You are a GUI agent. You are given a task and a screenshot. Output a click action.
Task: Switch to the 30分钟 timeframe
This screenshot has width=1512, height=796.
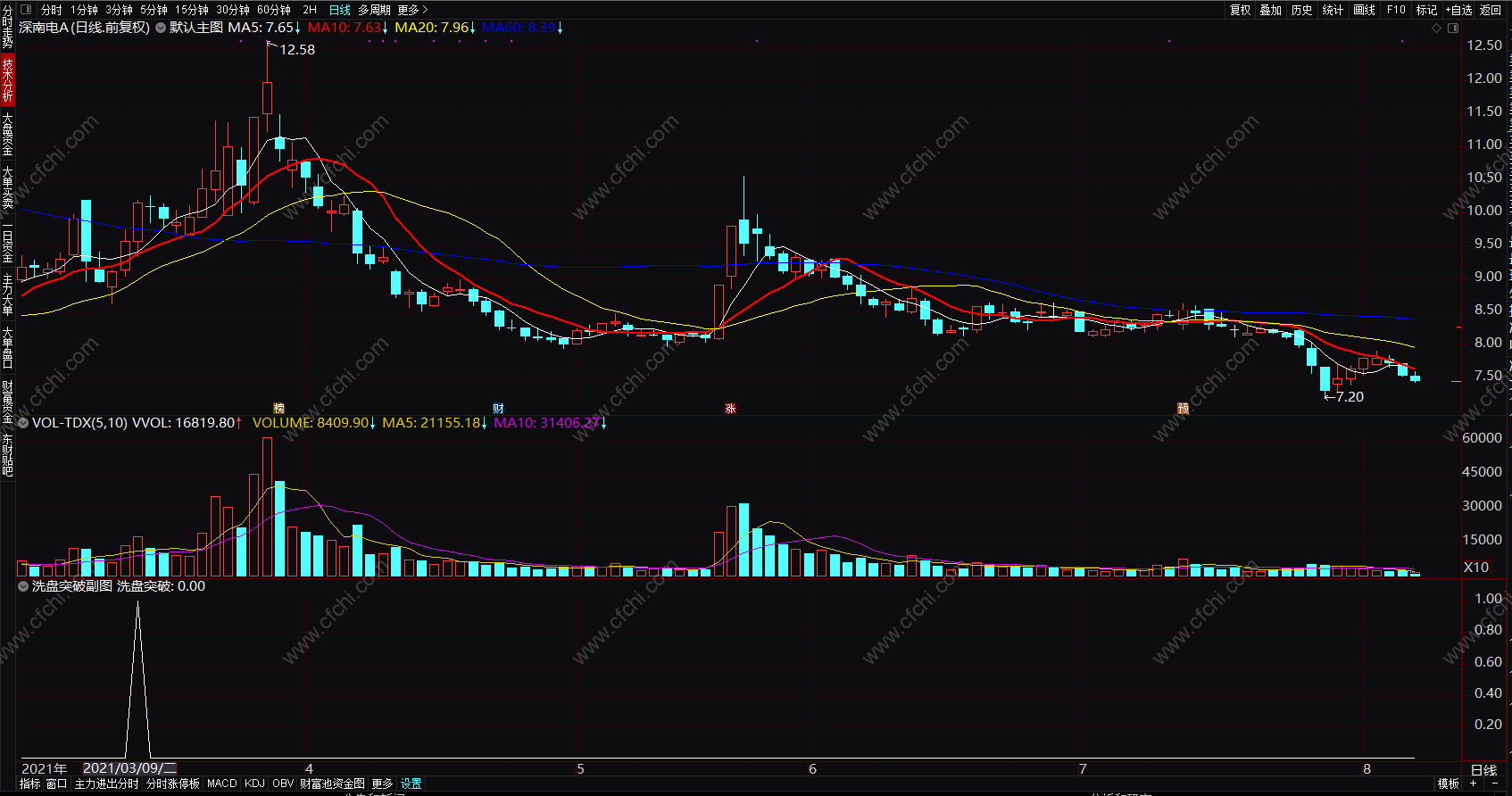coord(233,10)
